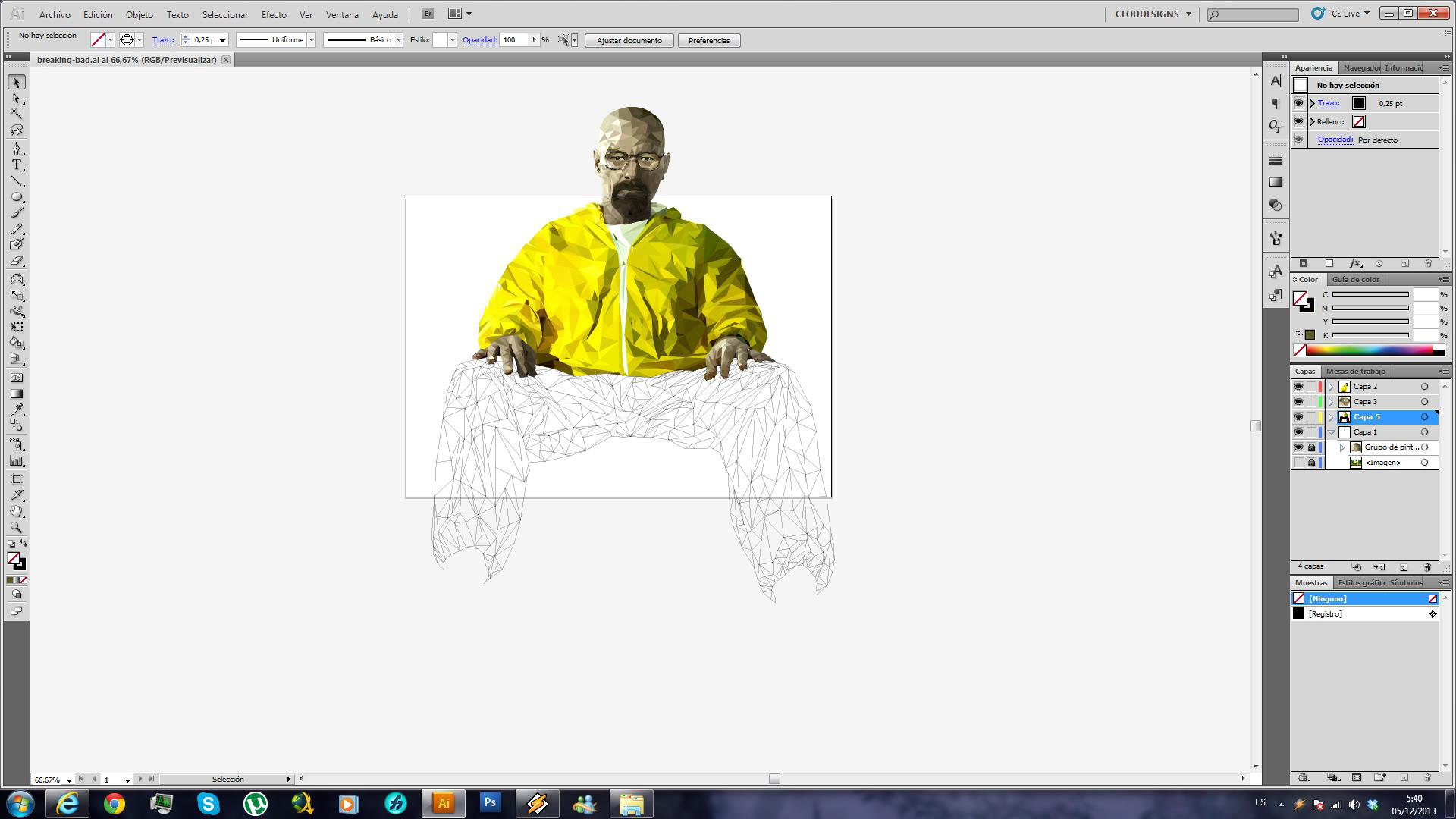The image size is (1456, 819).
Task: Toggle visibility of Capa 3 layer
Action: click(x=1298, y=402)
